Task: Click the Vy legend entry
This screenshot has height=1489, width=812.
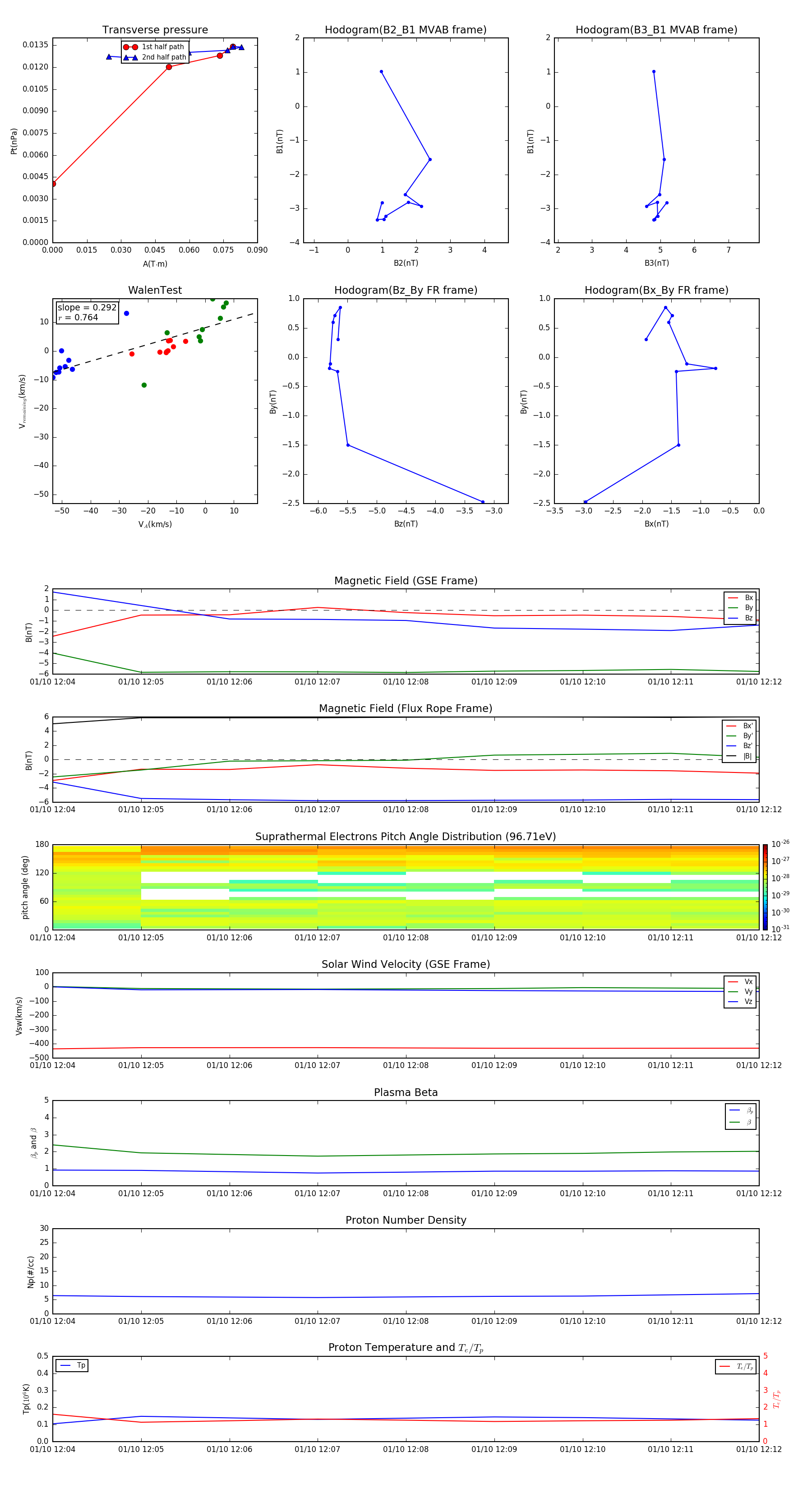Action: (740, 992)
